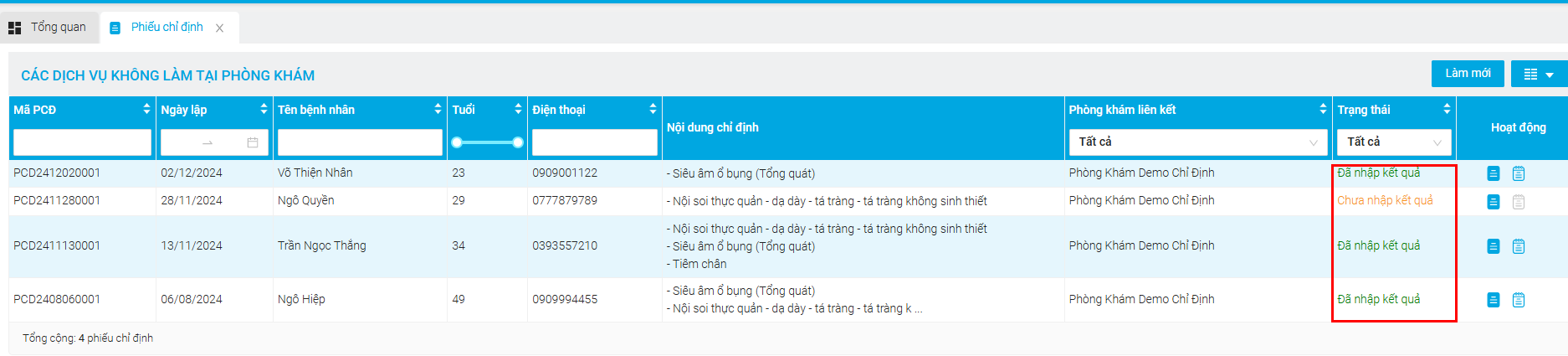1568x356 pixels.
Task: Click right handle of Tuổi slider
Action: [518, 142]
